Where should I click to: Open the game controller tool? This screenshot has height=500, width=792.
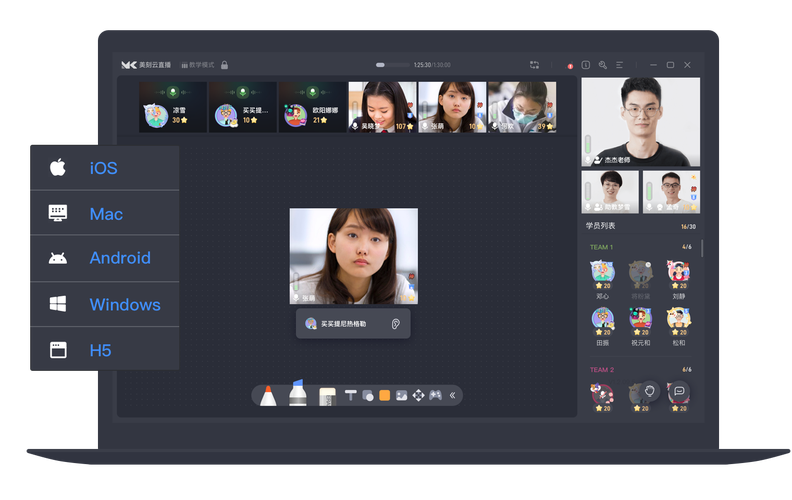[435, 395]
